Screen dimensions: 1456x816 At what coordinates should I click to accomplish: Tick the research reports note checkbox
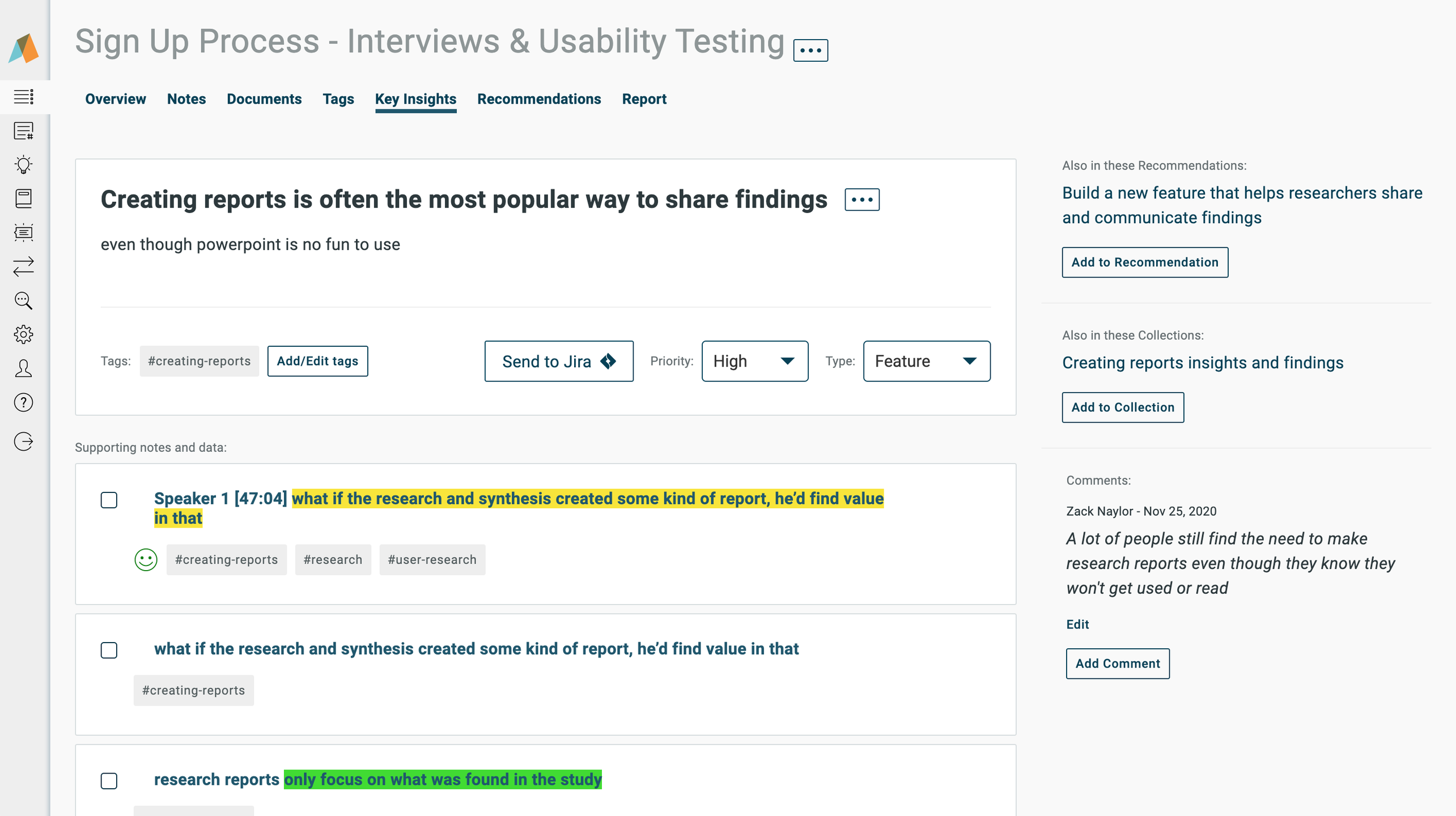(x=109, y=780)
